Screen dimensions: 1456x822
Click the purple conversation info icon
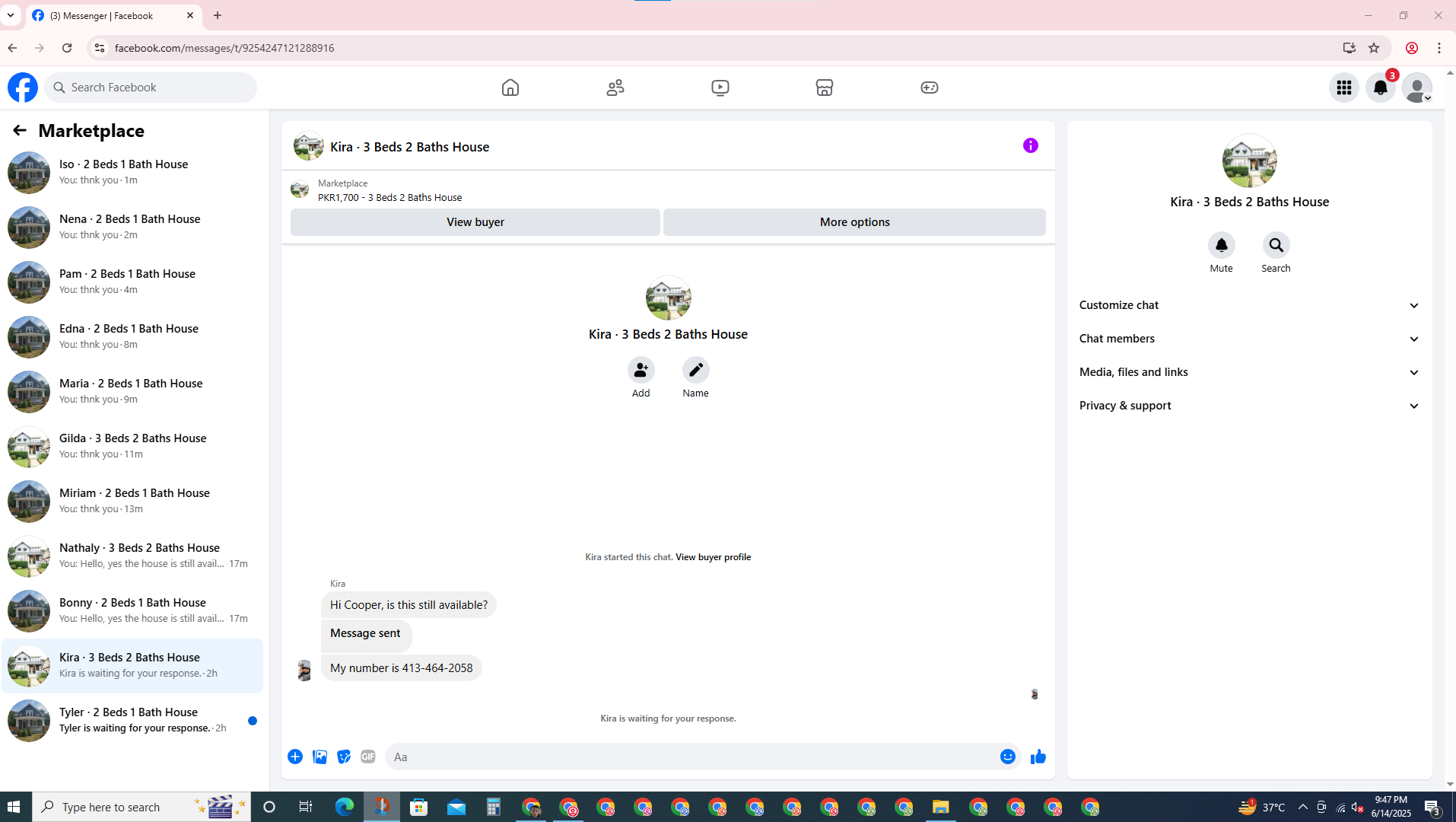pyautogui.click(x=1030, y=145)
